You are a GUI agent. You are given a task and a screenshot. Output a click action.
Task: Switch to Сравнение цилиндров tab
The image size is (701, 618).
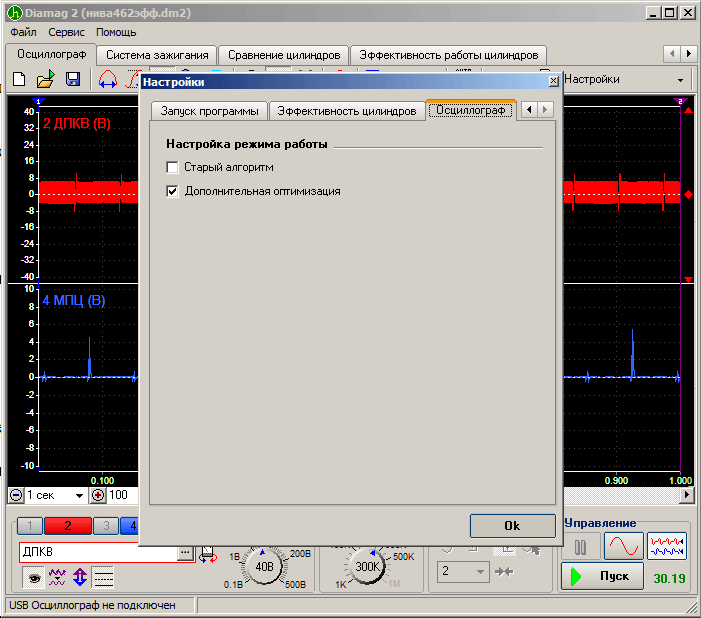coord(284,55)
